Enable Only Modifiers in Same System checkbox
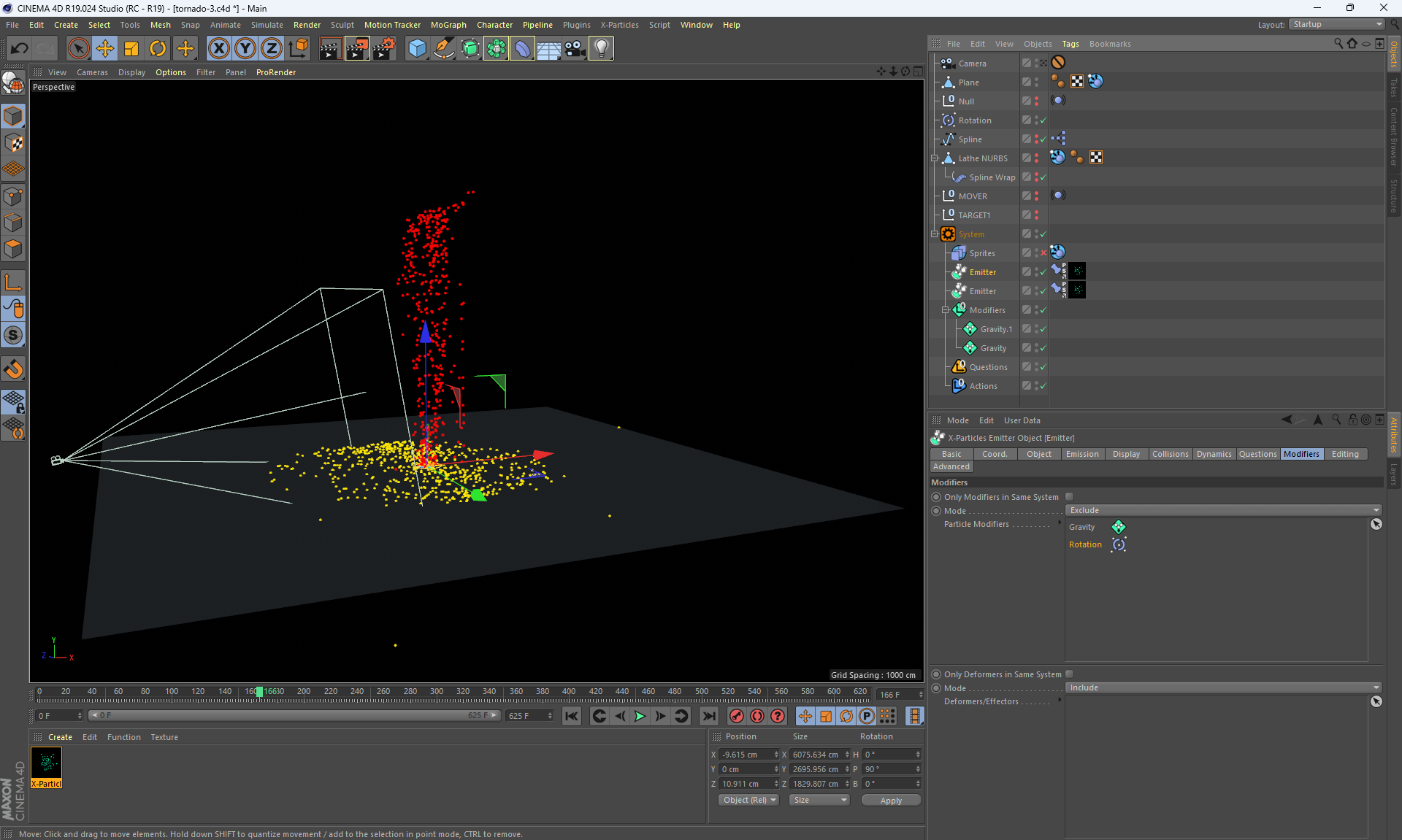 point(1070,497)
